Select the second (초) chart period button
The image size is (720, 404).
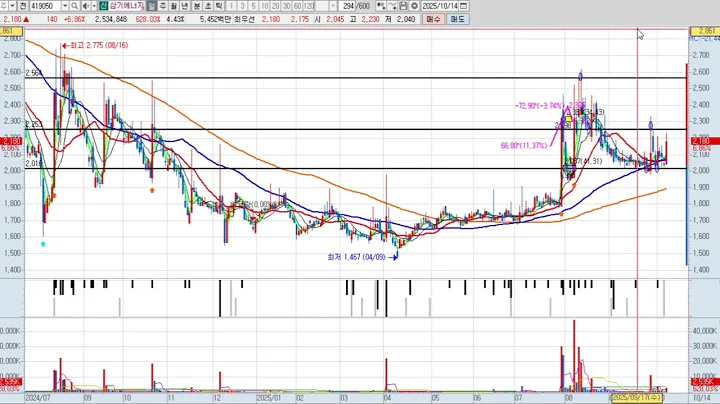pyautogui.click(x=208, y=6)
